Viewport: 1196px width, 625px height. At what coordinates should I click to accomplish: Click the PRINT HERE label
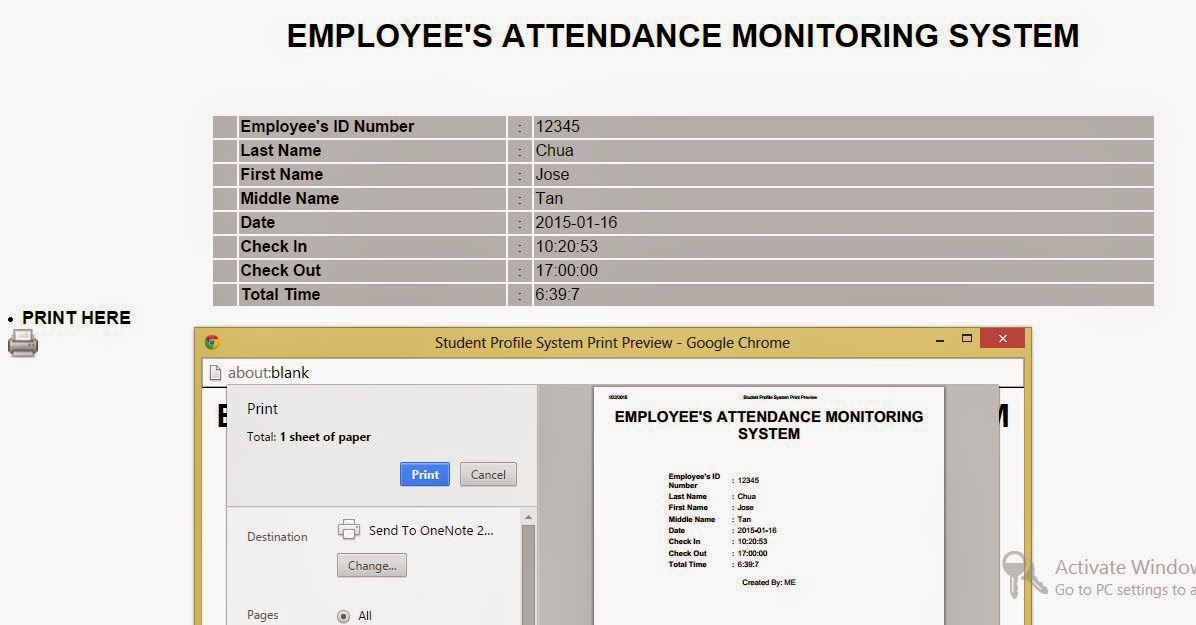(76, 317)
